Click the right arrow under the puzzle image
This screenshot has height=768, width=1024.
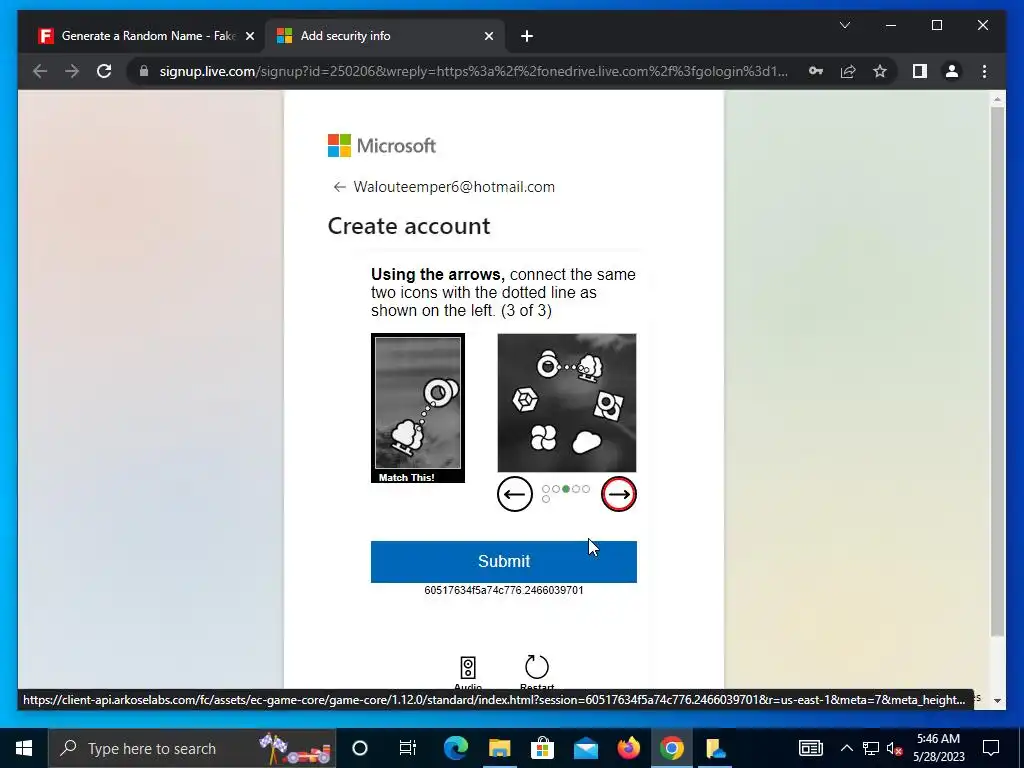point(618,494)
